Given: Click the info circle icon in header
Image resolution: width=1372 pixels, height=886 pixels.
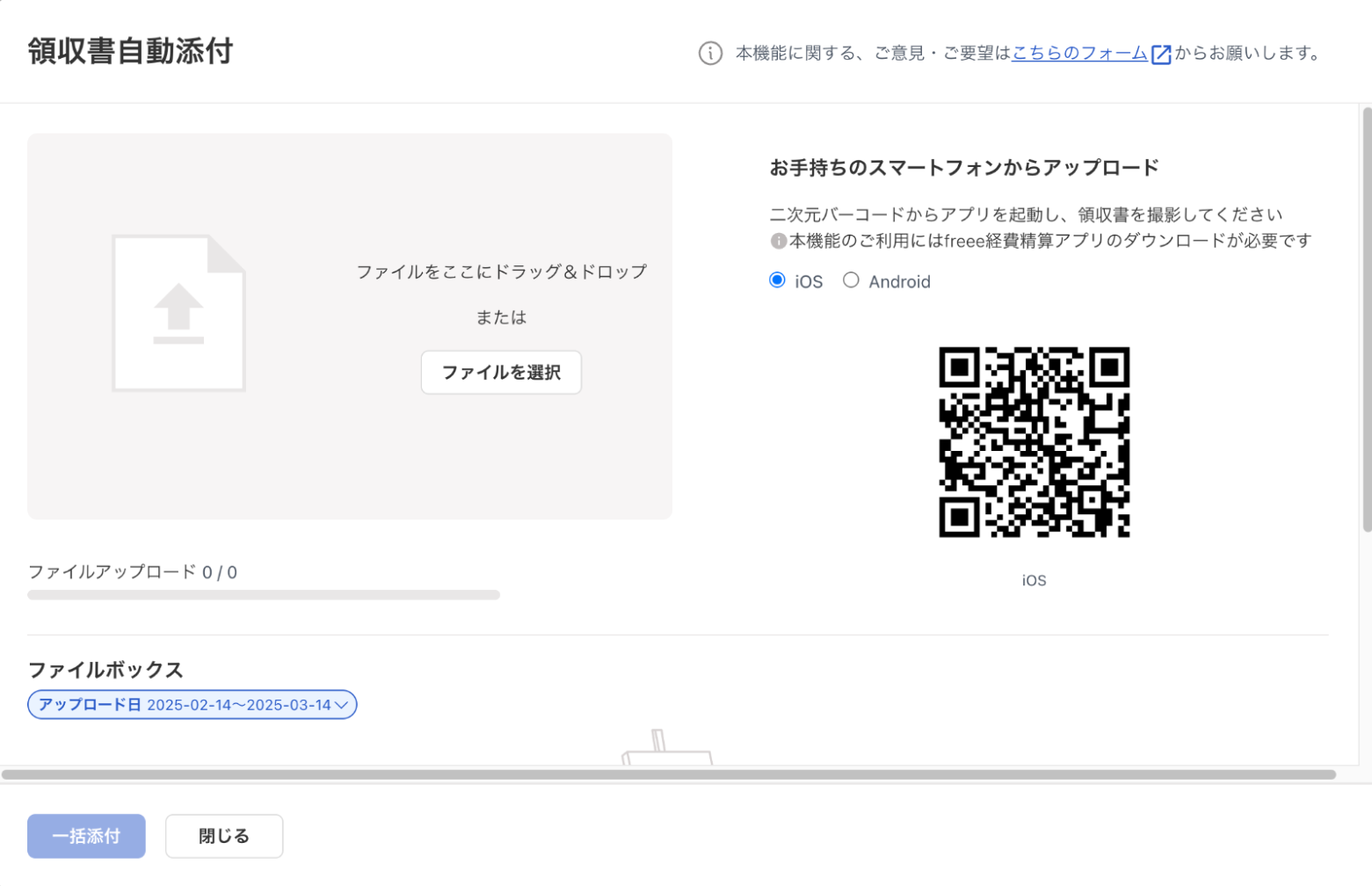Looking at the screenshot, I should (710, 54).
